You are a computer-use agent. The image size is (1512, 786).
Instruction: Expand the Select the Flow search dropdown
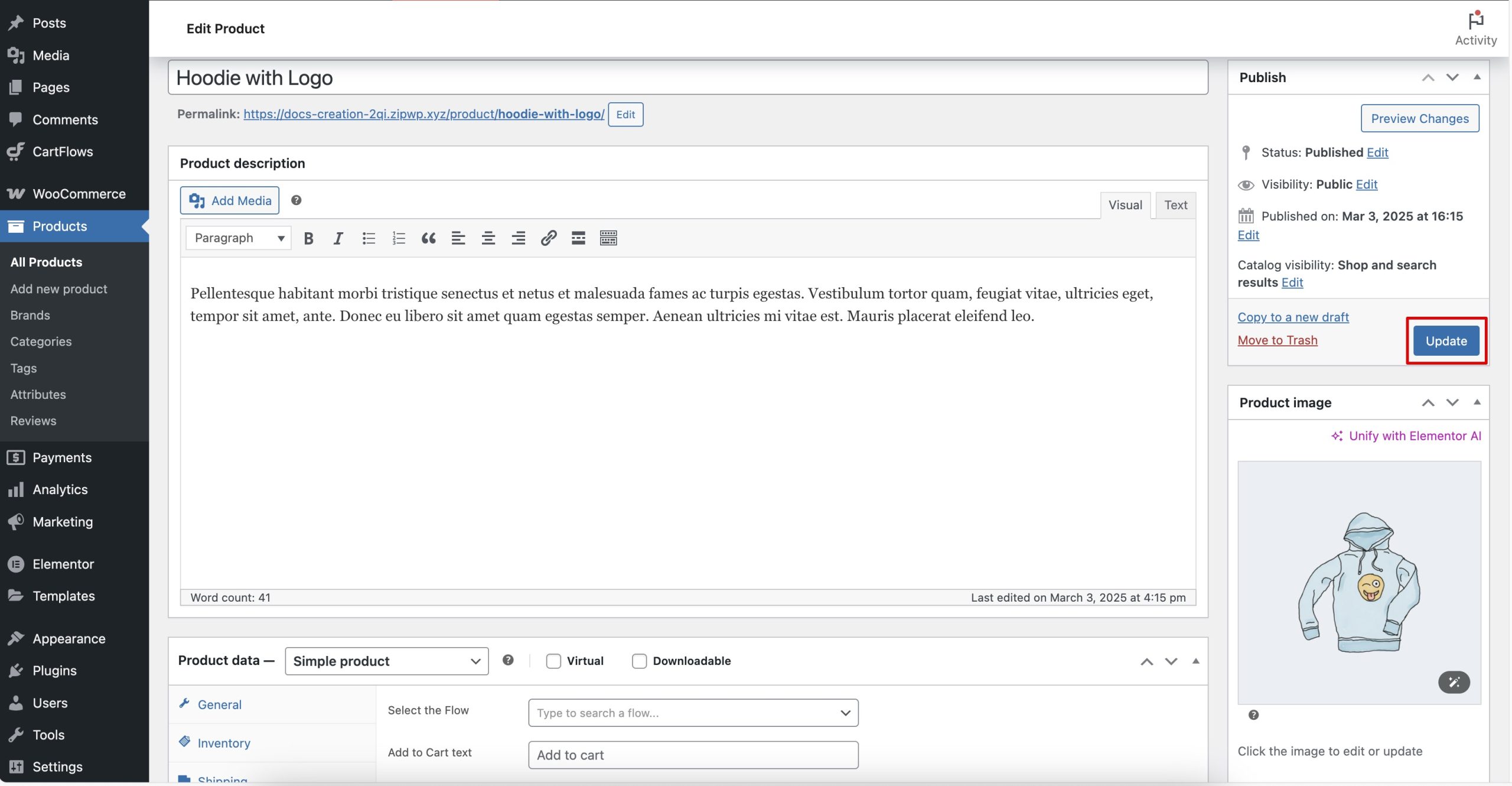[693, 713]
